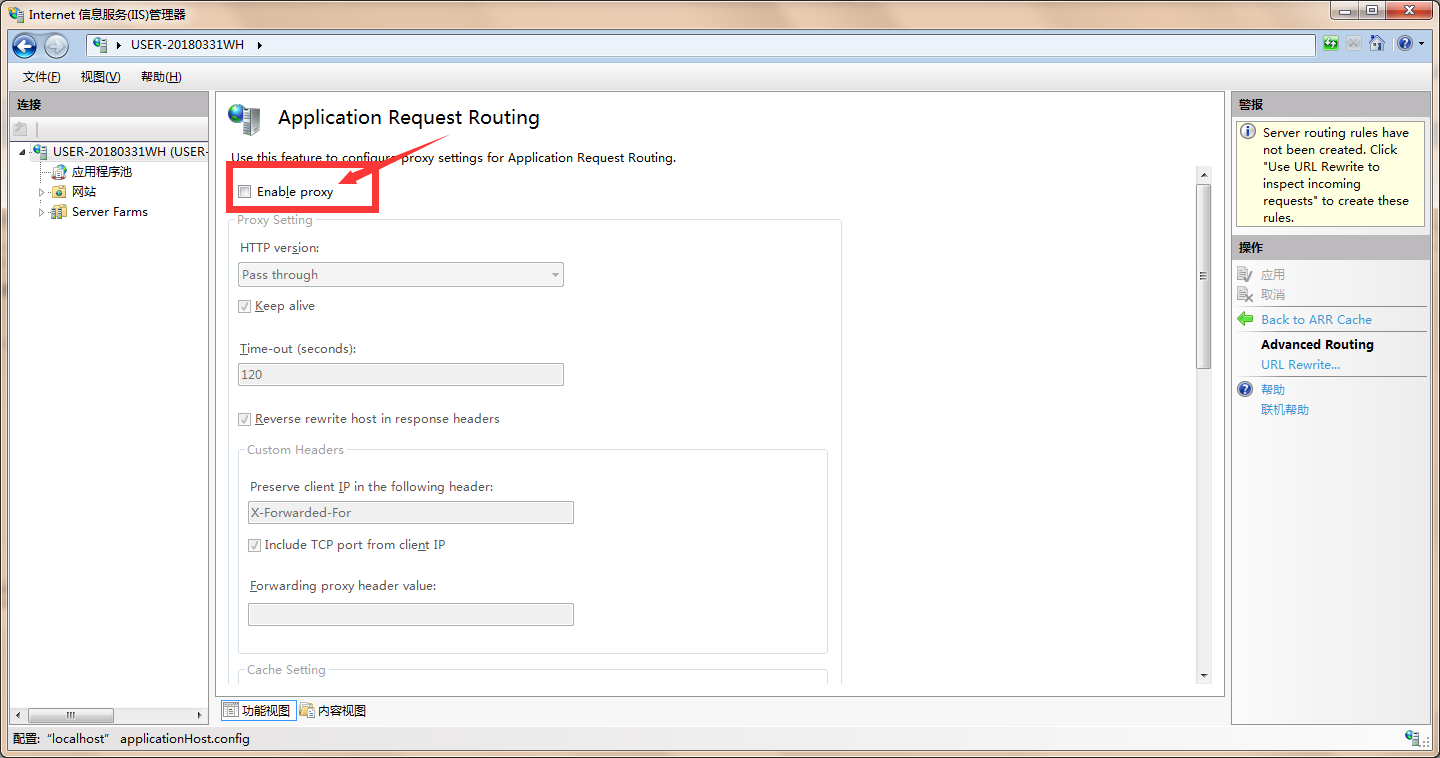Image resolution: width=1440 pixels, height=758 pixels.
Task: Click the 应用 apply icon in actions
Action: tap(1245, 274)
